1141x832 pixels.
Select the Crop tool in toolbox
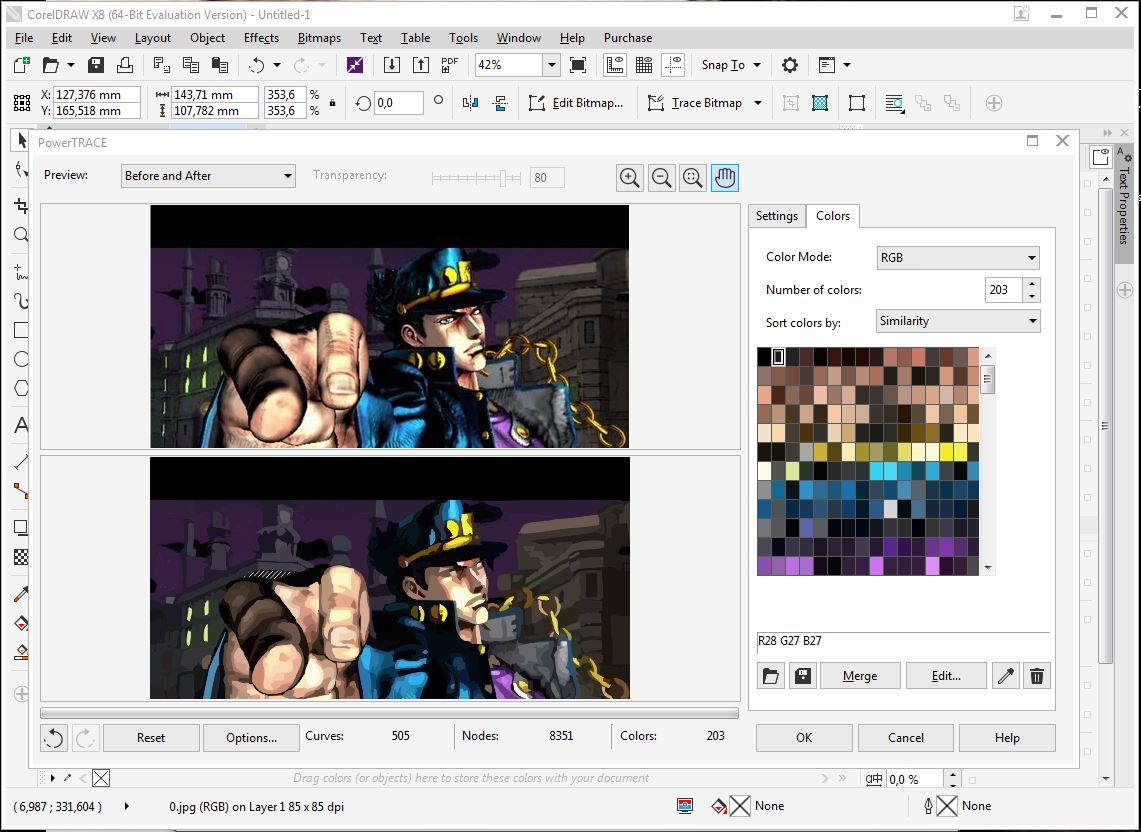[x=21, y=205]
